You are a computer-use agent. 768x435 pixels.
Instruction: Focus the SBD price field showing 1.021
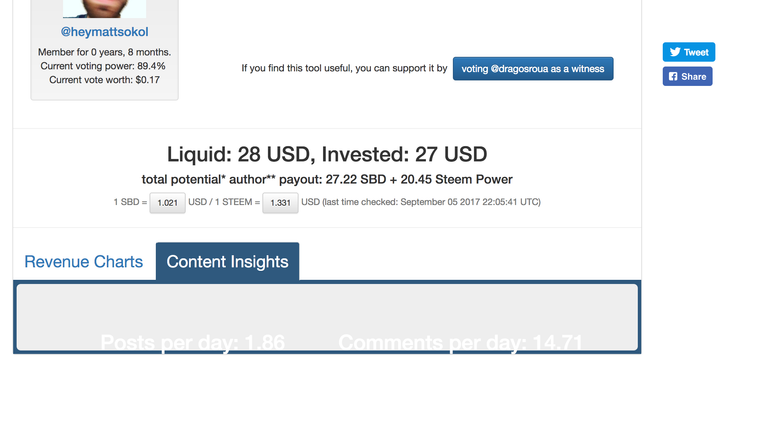(168, 203)
